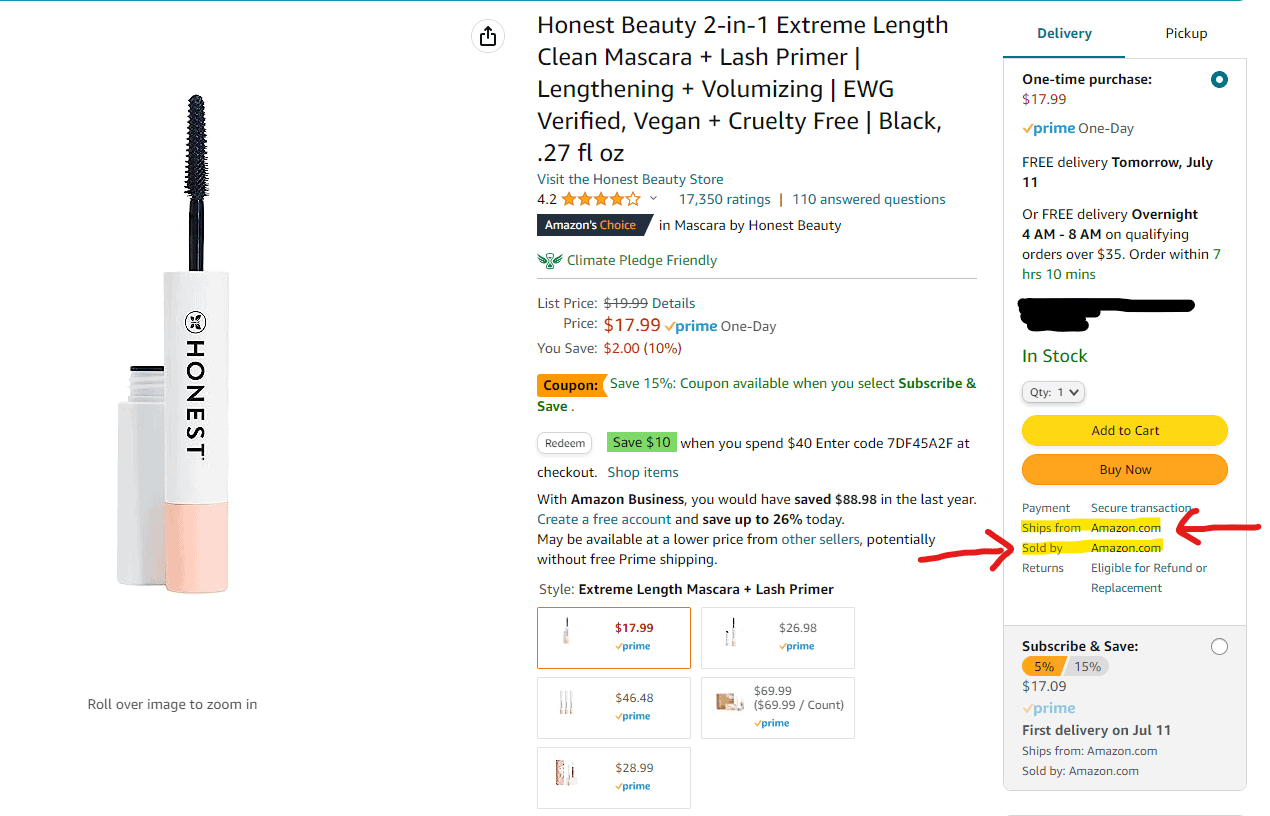Expand the rating breakdown chevron
This screenshot has height=816, width=1270.
point(654,199)
